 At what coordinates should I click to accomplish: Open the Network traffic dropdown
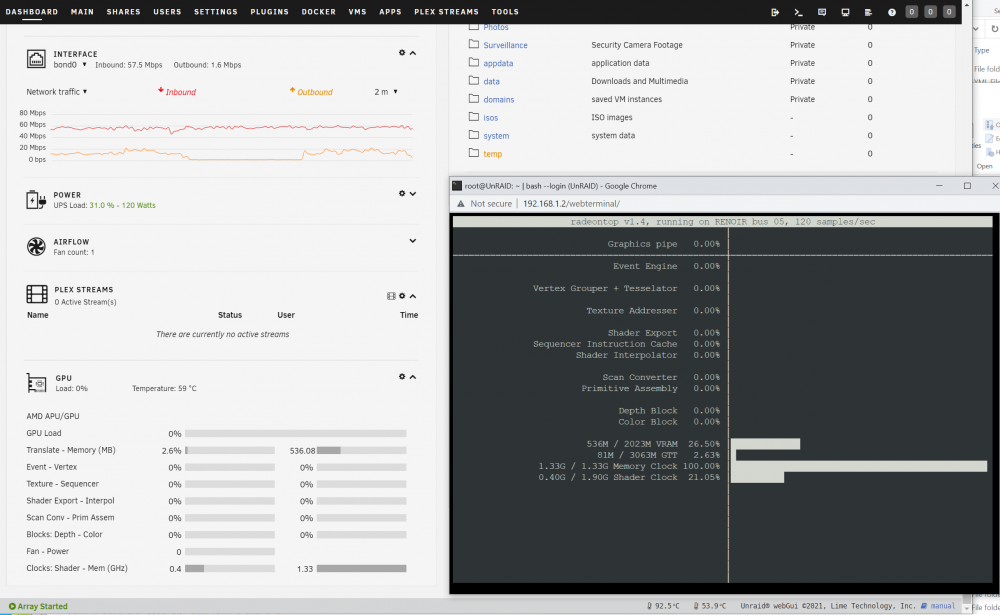click(x=57, y=92)
